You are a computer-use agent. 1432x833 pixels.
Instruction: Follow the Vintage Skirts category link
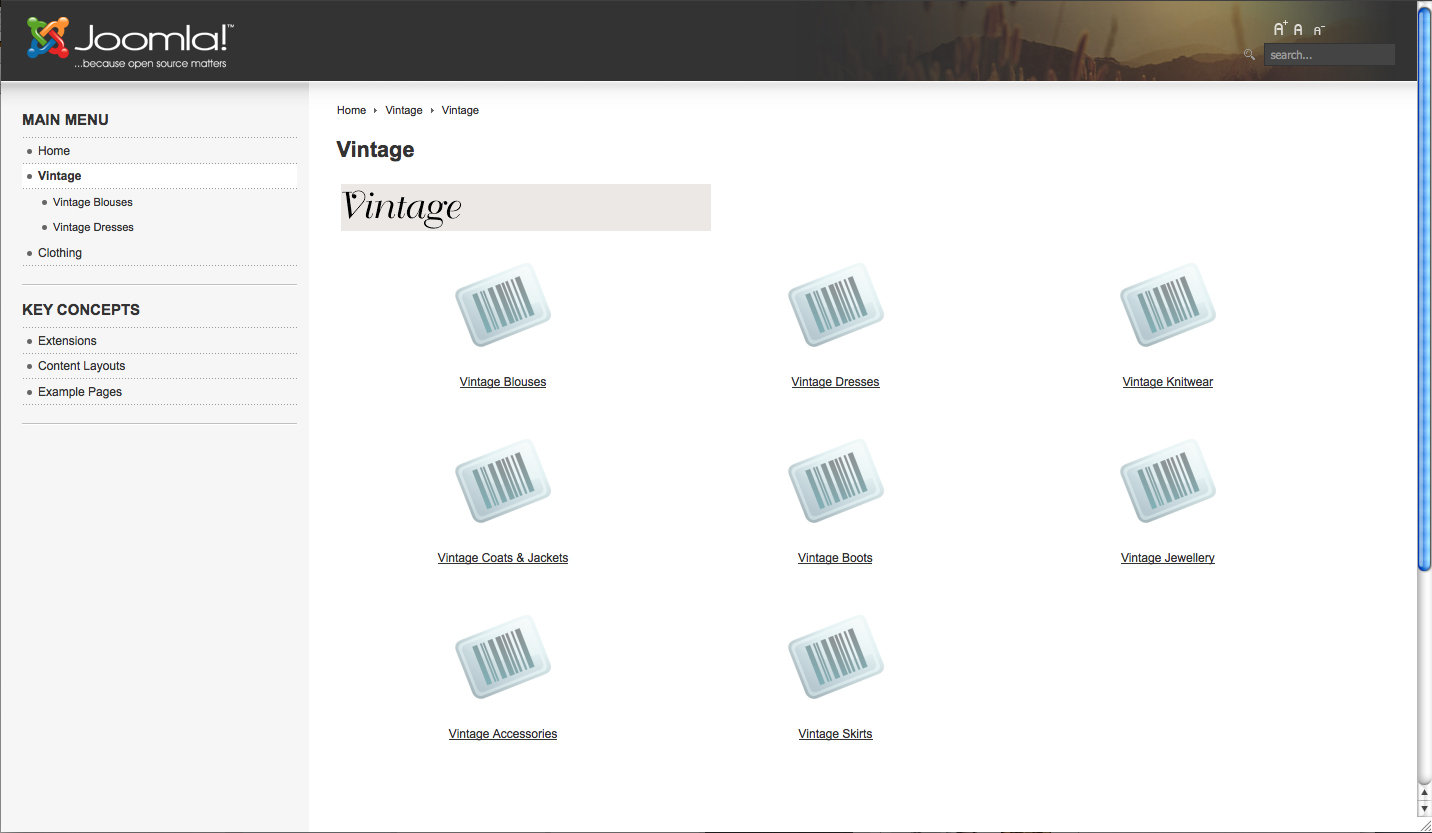point(835,734)
